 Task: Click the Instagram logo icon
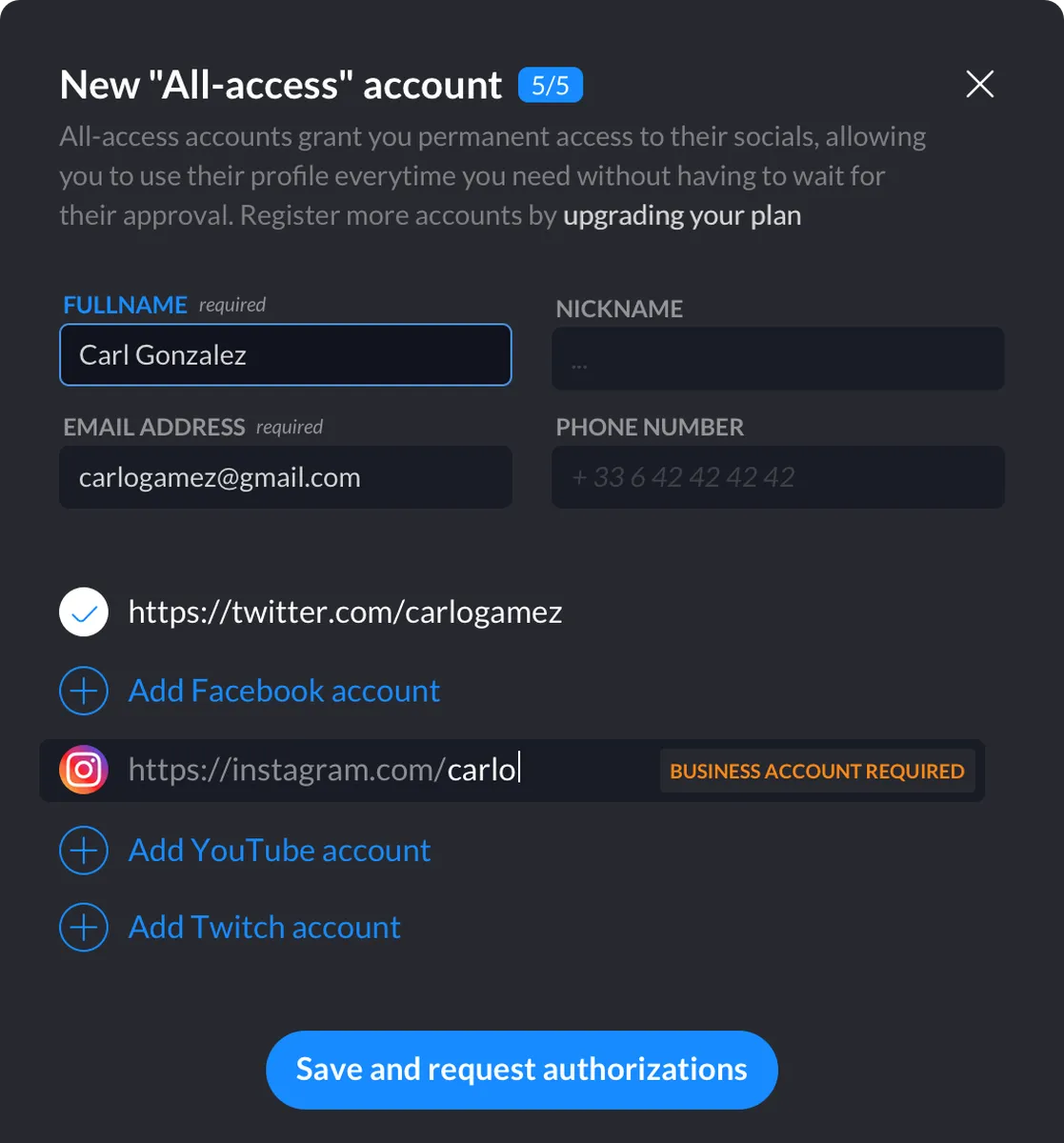tap(84, 770)
